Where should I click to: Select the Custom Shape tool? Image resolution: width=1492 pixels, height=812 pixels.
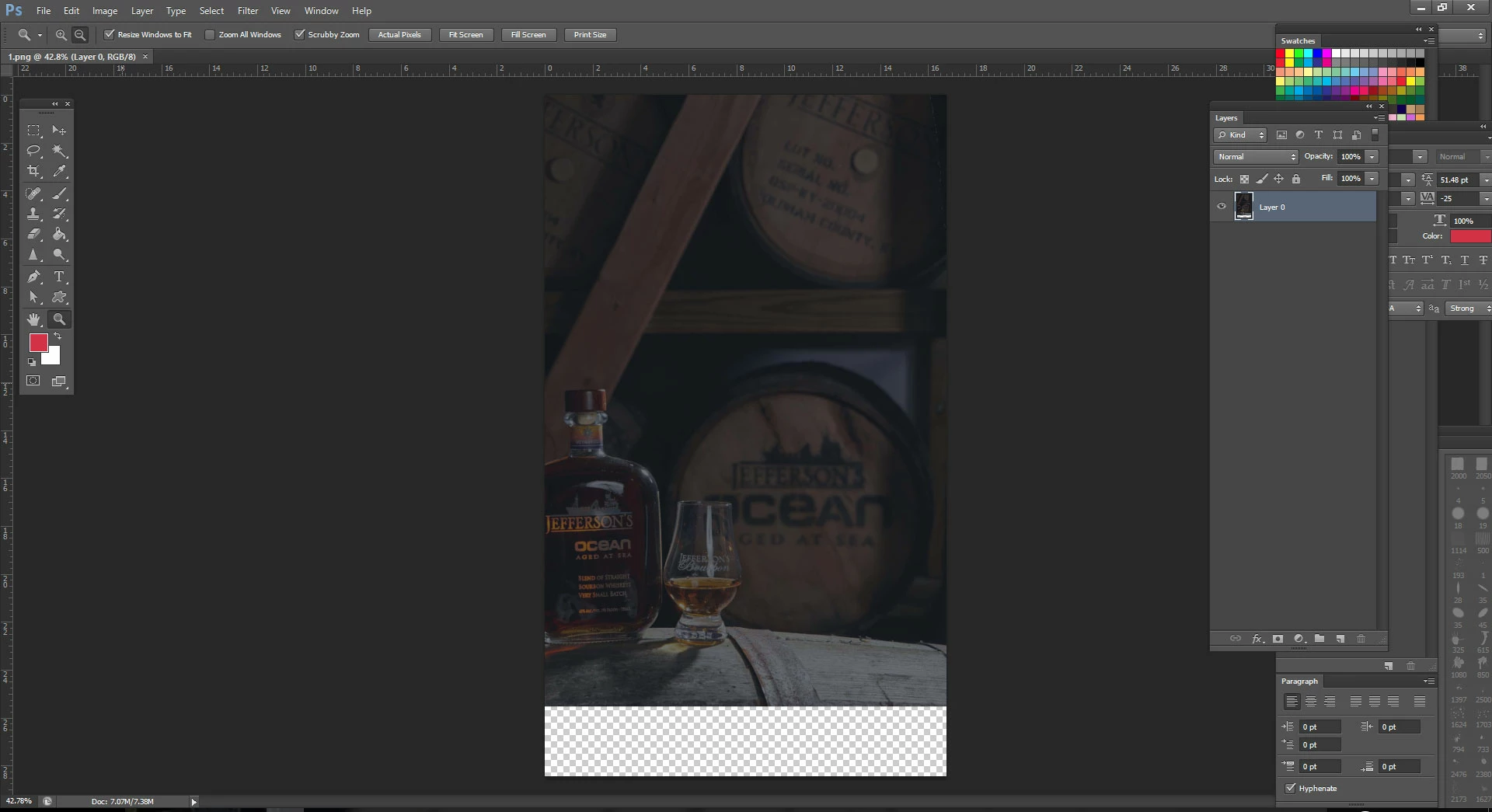(x=59, y=297)
